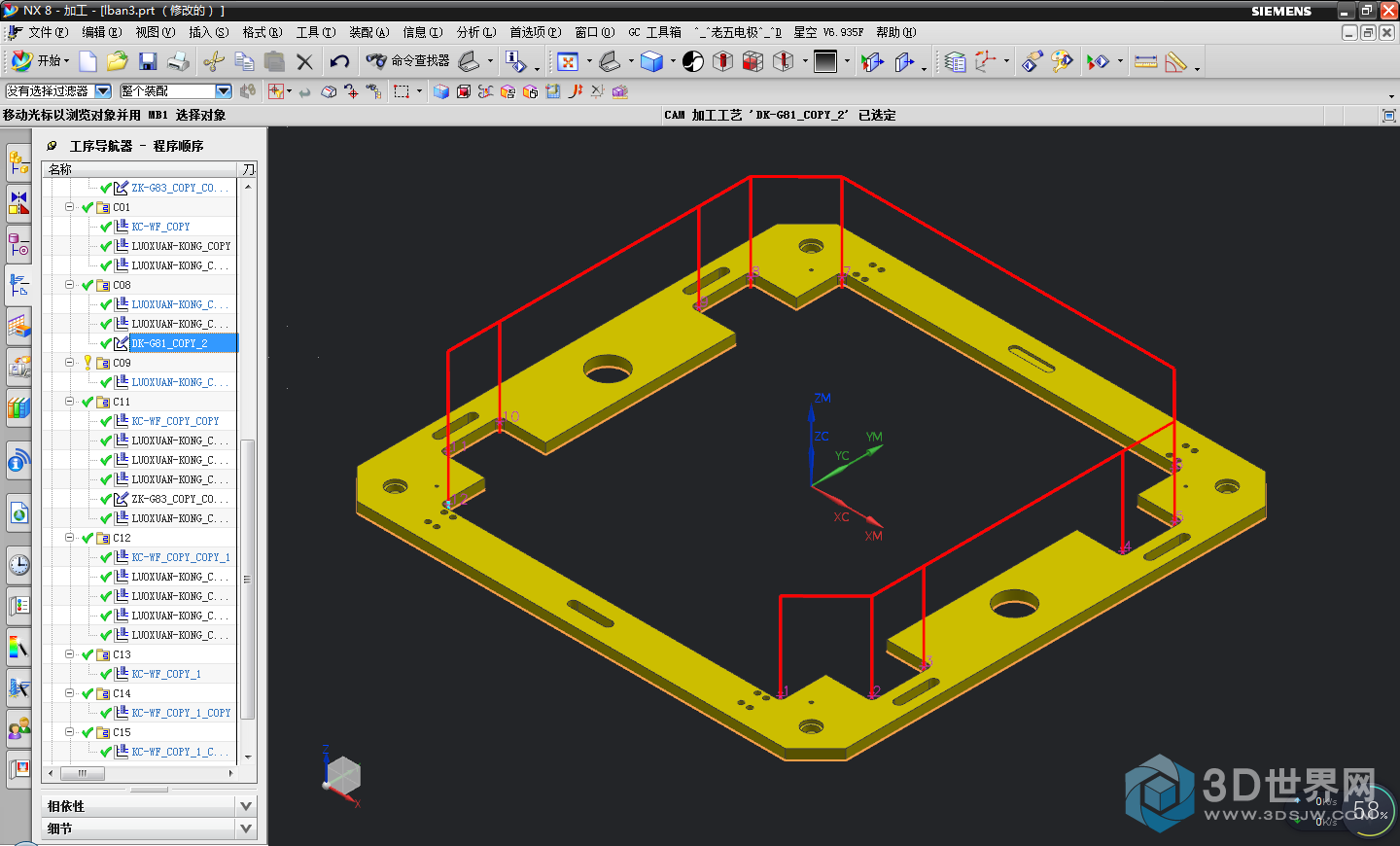This screenshot has width=1400, height=846.
Task: Collapse the C12 program group
Action: (69, 538)
